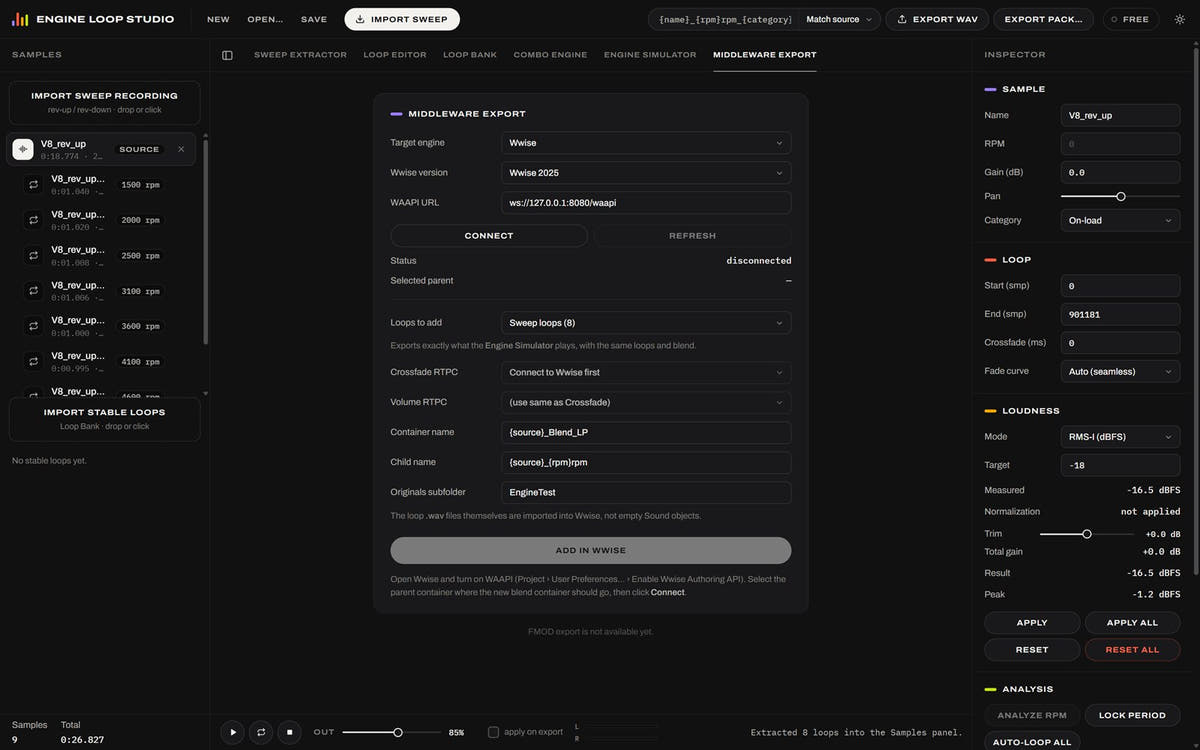
Task: Click the Import Sweep Recording drop zone
Action: click(105, 103)
